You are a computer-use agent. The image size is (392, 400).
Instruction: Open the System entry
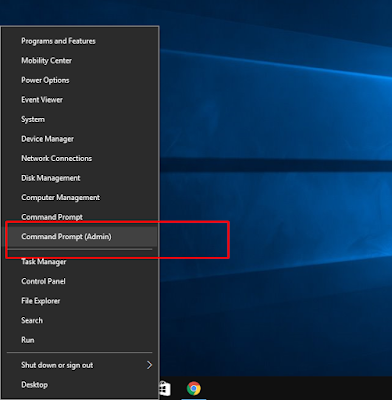click(x=80, y=119)
